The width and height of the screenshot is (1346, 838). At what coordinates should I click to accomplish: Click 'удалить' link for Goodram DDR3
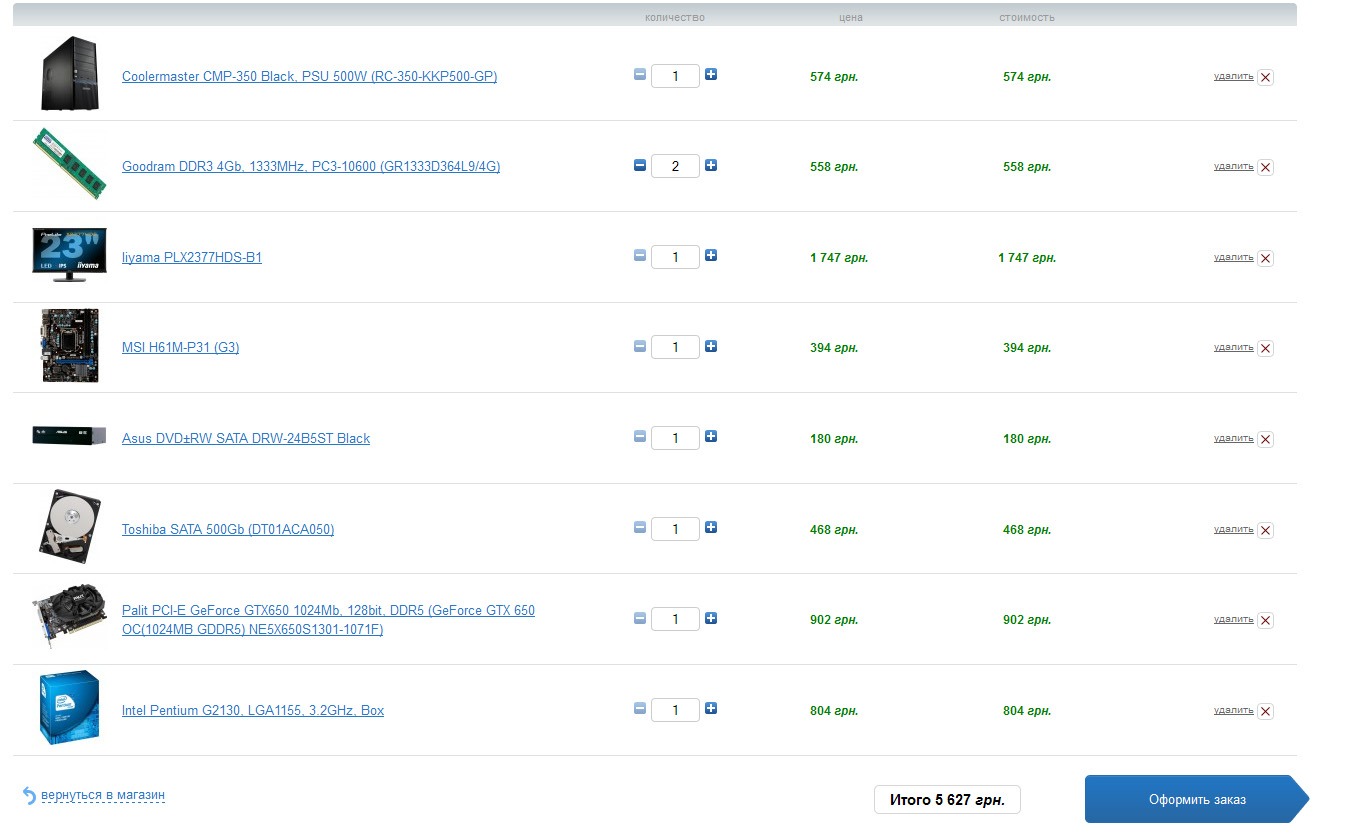tap(1233, 166)
